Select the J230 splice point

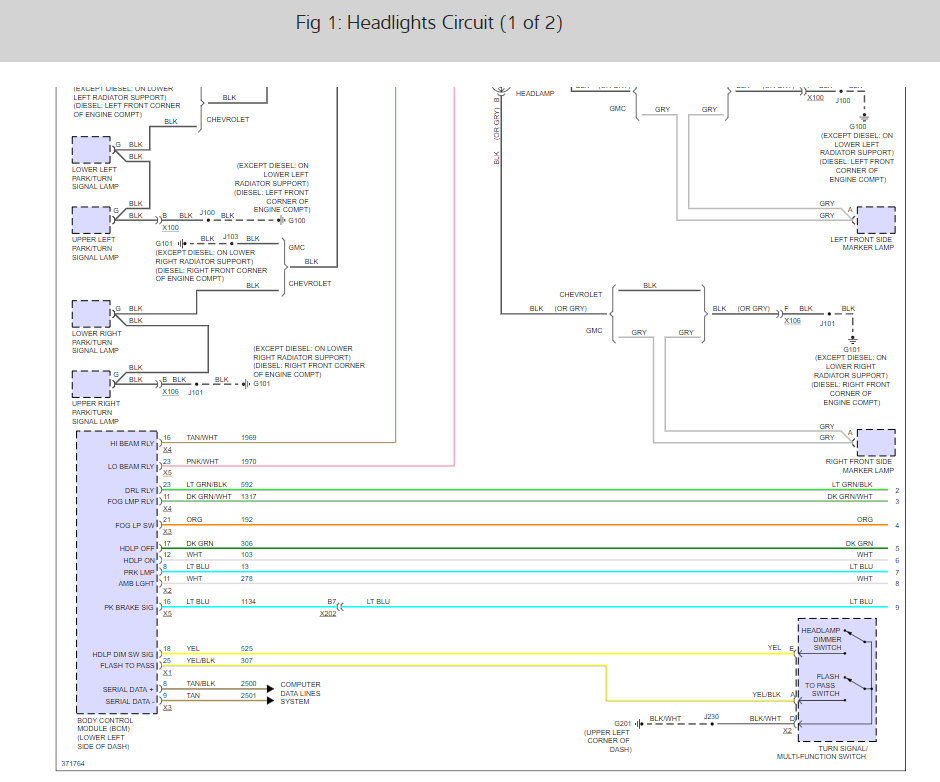point(711,716)
